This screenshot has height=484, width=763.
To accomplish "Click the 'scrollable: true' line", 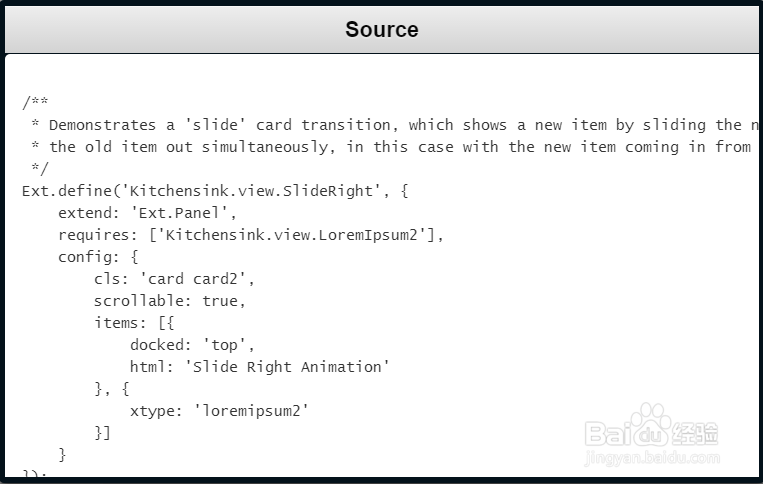I will pos(169,300).
